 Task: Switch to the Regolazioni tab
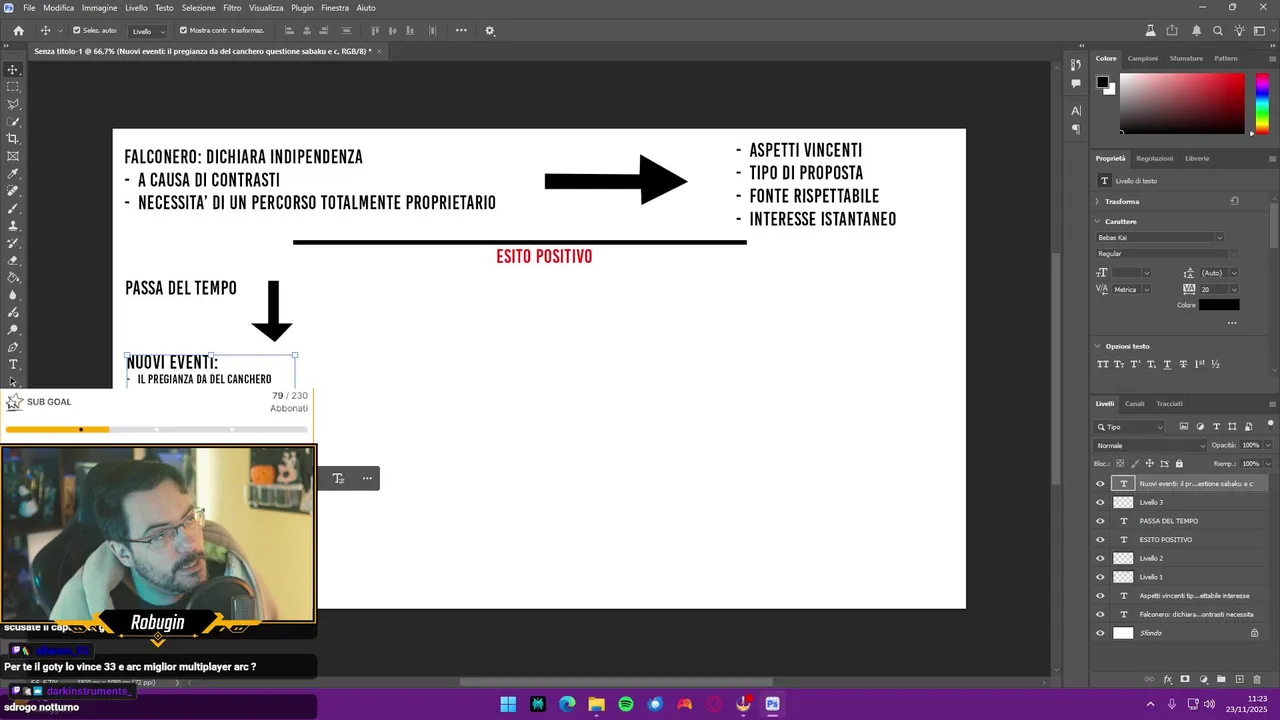tap(1155, 158)
